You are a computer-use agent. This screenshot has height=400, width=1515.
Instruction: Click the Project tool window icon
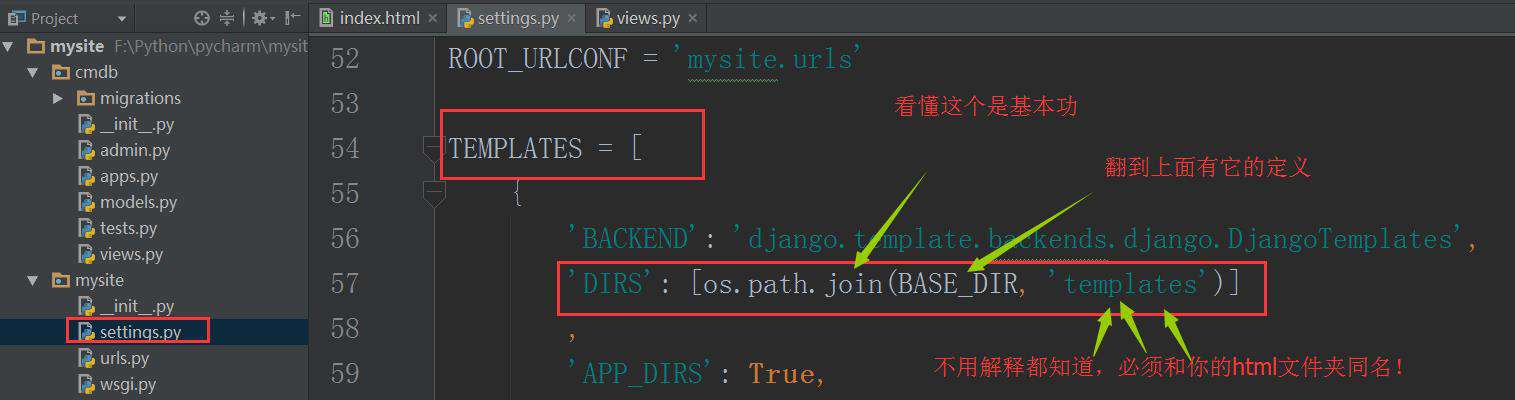point(16,18)
